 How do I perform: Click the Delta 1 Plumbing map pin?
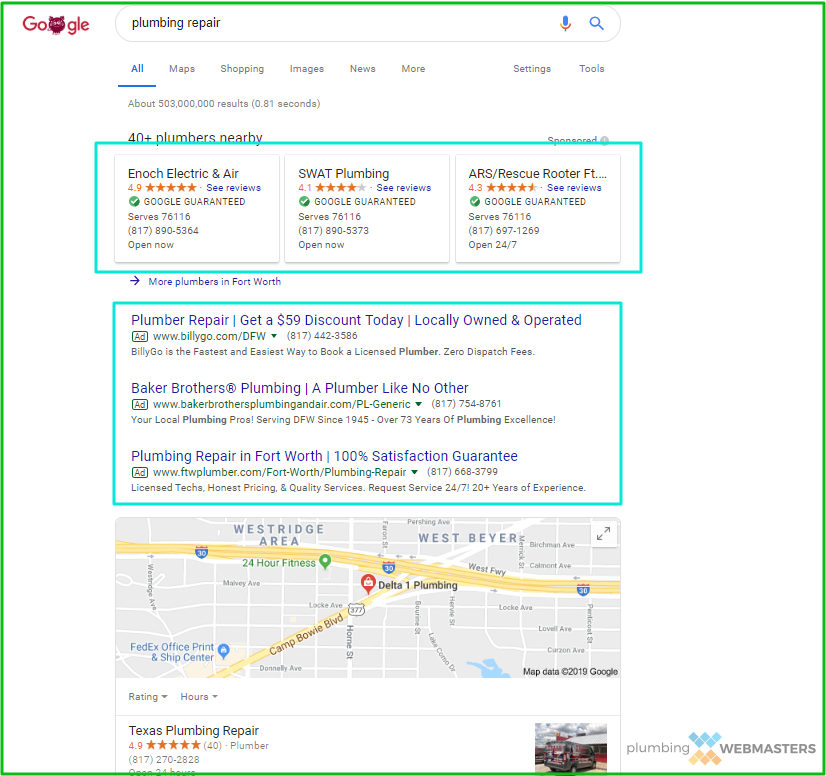click(x=367, y=583)
